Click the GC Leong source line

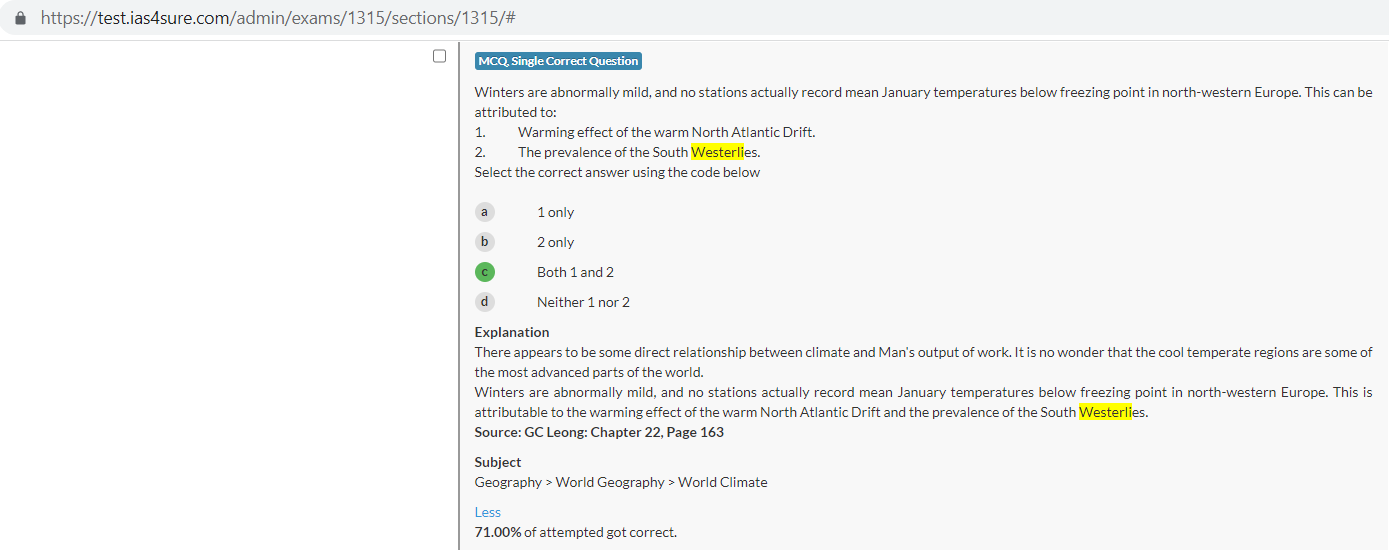(599, 432)
